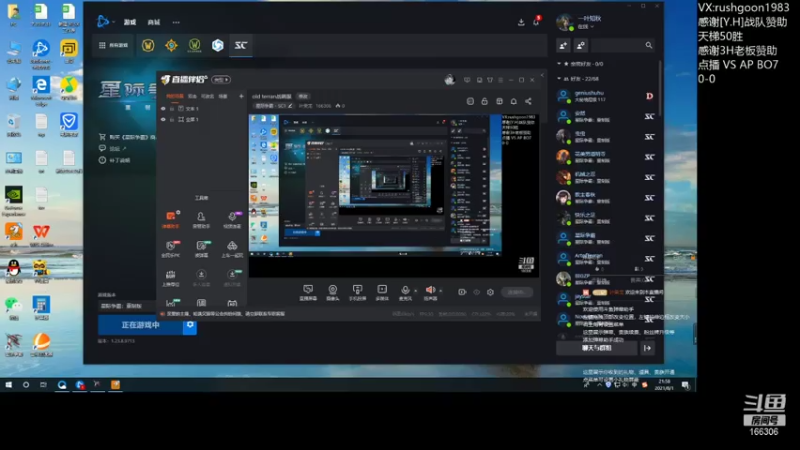Image resolution: width=800 pixels, height=450 pixels.
Task: Open the play together tool icon
Action: (x=232, y=248)
